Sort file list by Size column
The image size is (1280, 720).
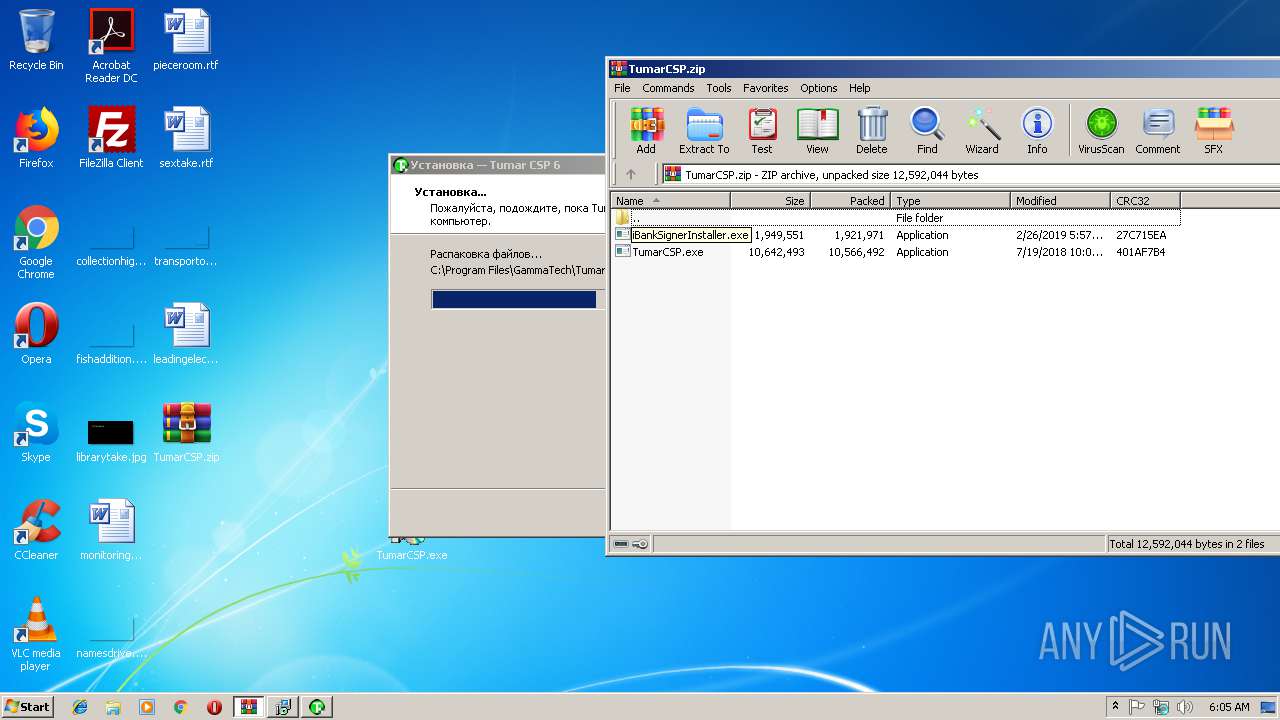[770, 200]
